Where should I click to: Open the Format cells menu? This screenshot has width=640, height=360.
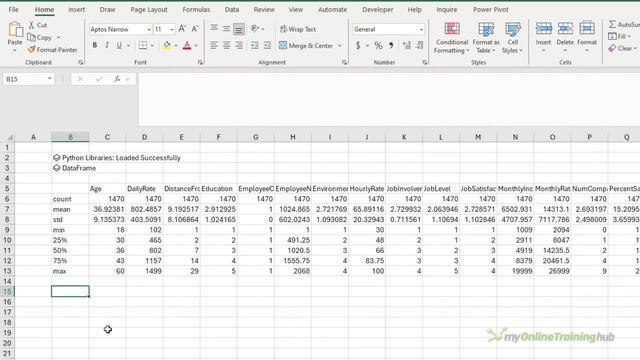[587, 37]
